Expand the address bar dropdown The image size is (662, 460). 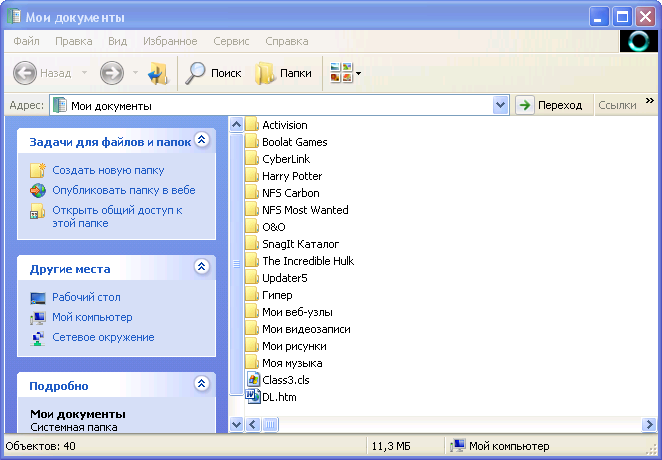[500, 105]
